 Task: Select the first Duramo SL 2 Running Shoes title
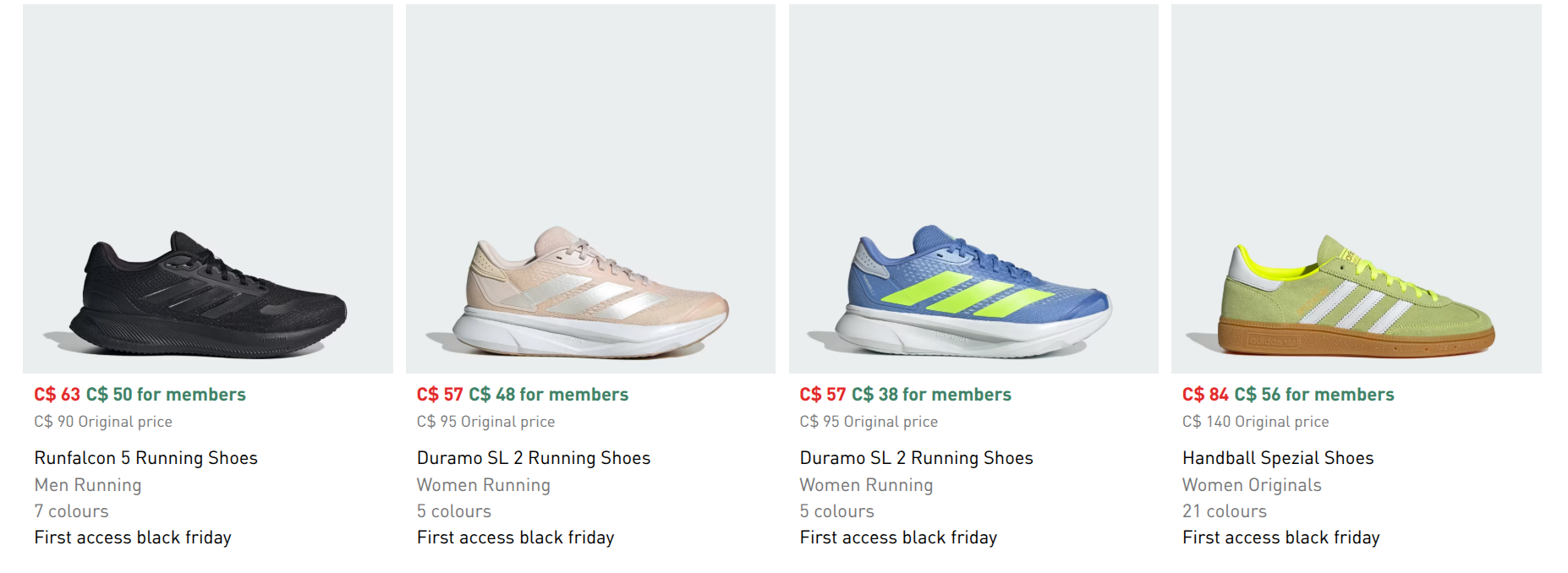click(x=533, y=457)
